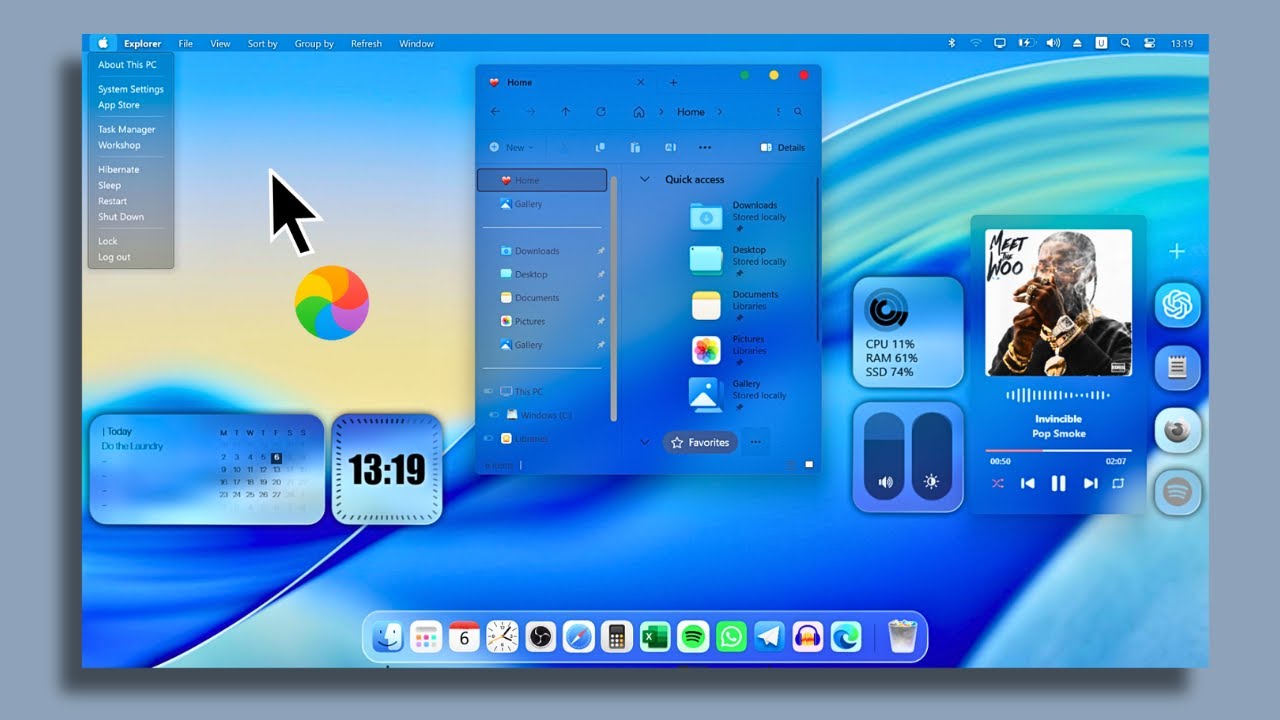The width and height of the screenshot is (1280, 720).
Task: Expand the Libraries tree node
Action: [489, 439]
